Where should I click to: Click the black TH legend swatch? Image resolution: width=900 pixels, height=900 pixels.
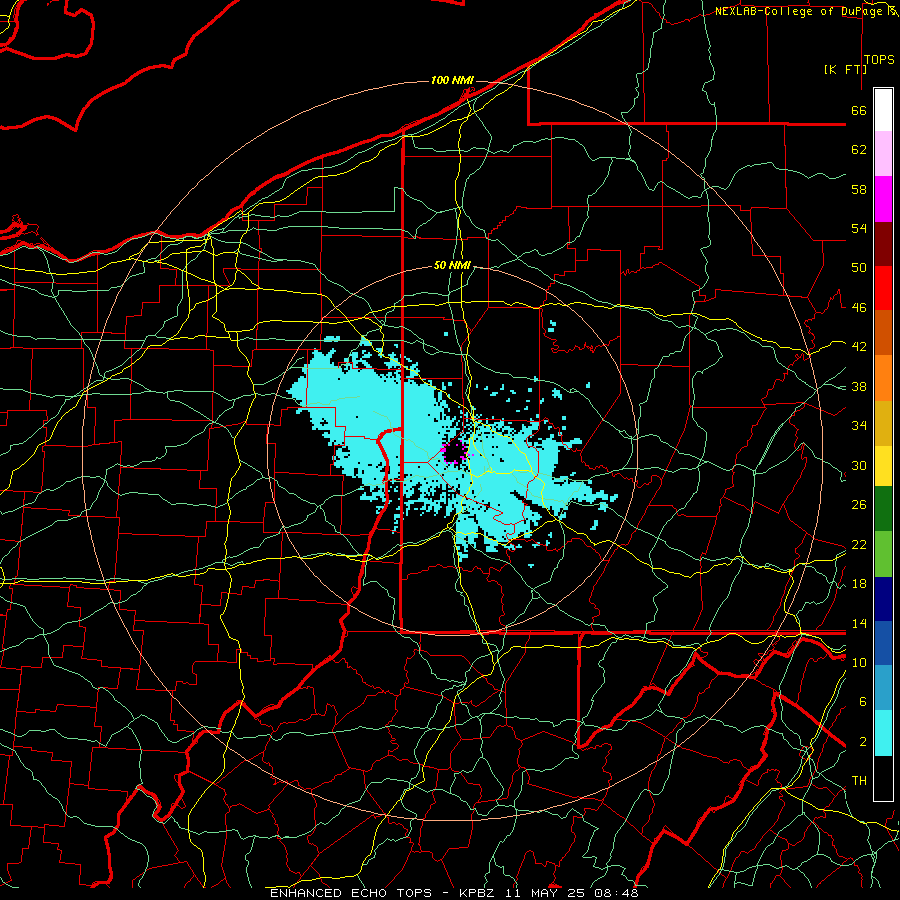pyautogui.click(x=883, y=778)
